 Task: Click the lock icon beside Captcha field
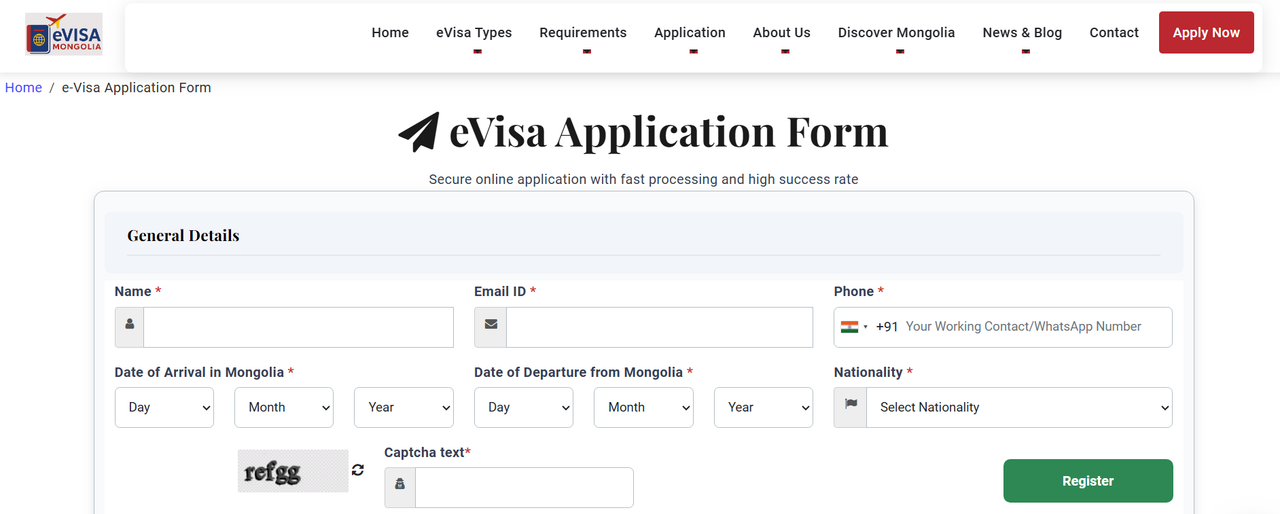pos(400,487)
